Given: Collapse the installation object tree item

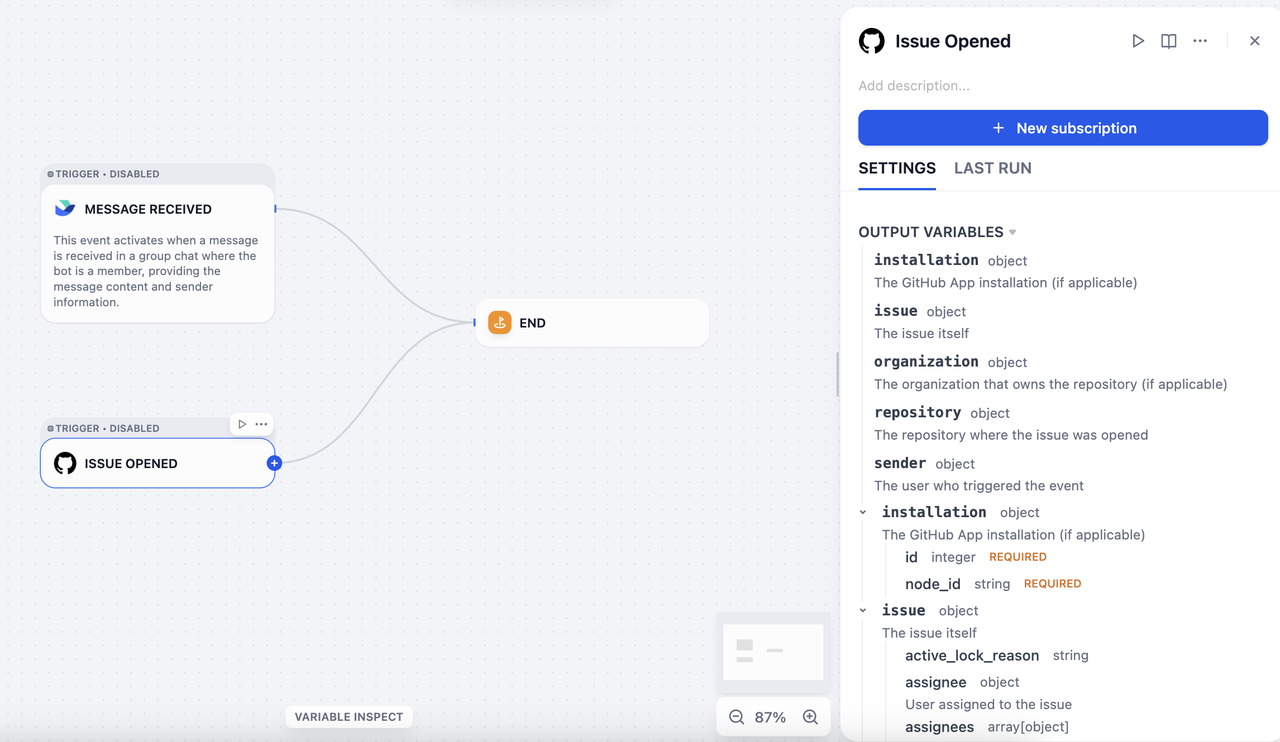Looking at the screenshot, I should (863, 512).
